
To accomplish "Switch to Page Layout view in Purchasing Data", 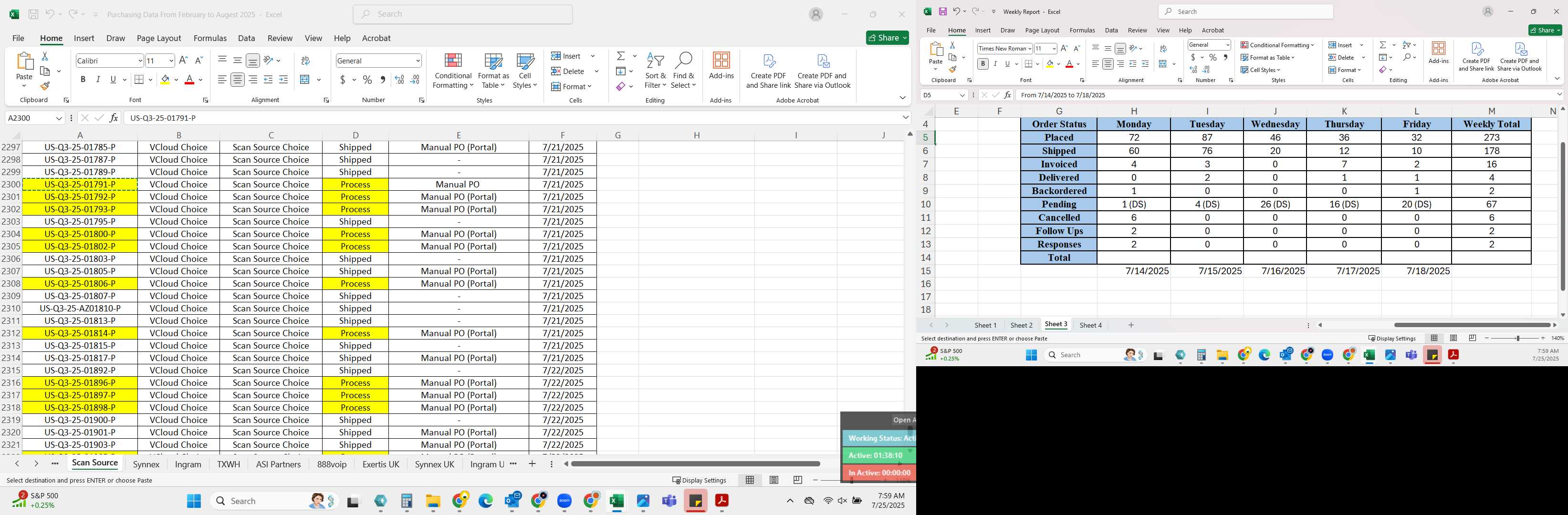I will point(774,480).
